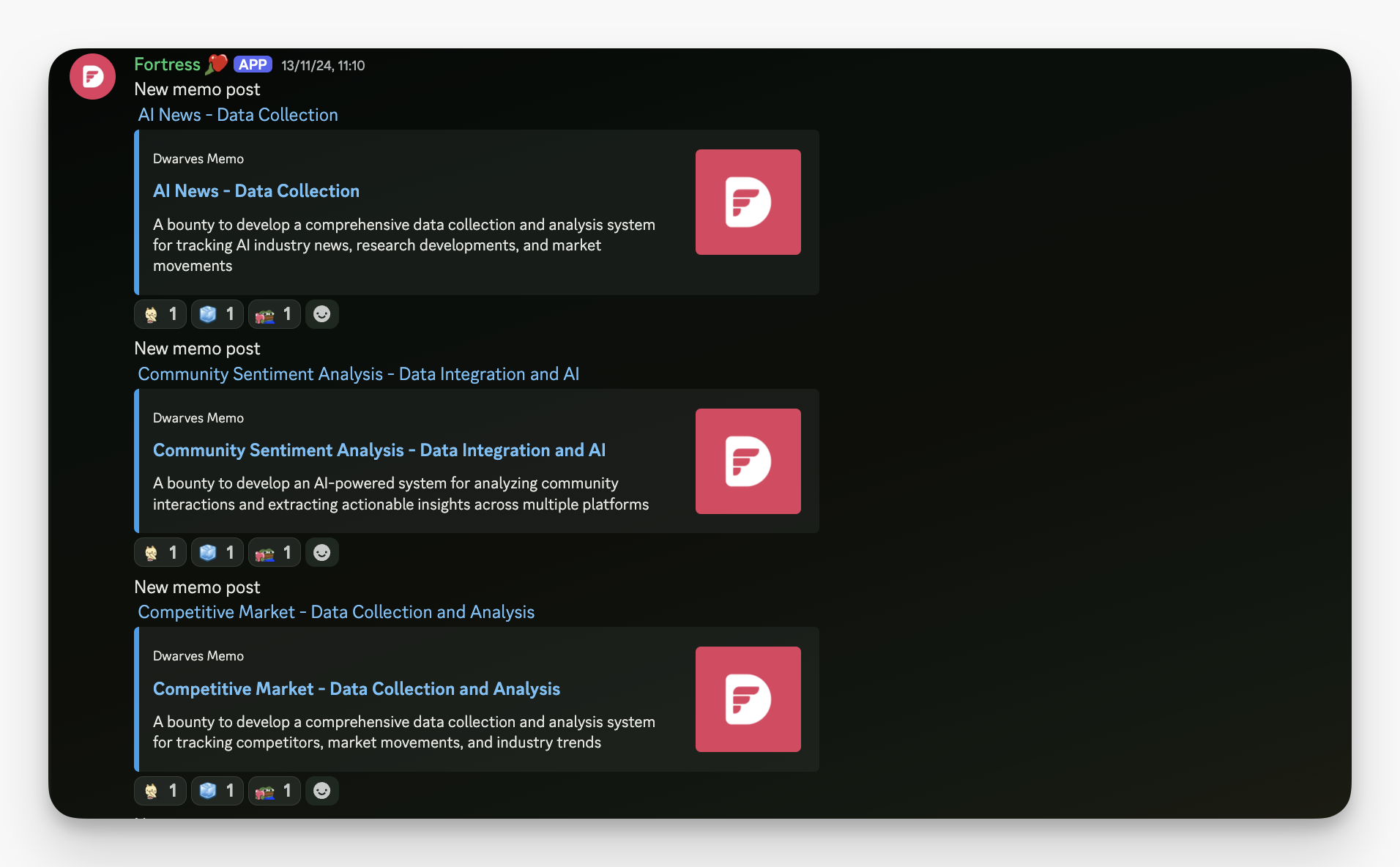The width and height of the screenshot is (1400, 867).
Task: Open the plain AI News - Data Collection link
Action: click(x=238, y=115)
